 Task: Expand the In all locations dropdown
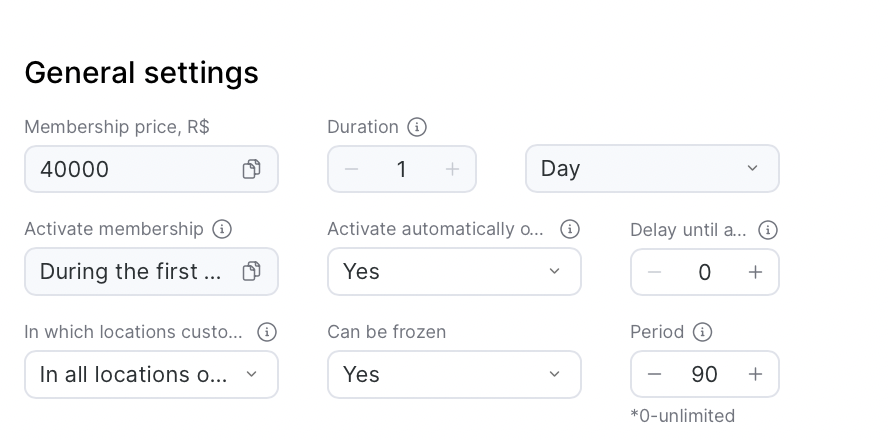pos(151,374)
